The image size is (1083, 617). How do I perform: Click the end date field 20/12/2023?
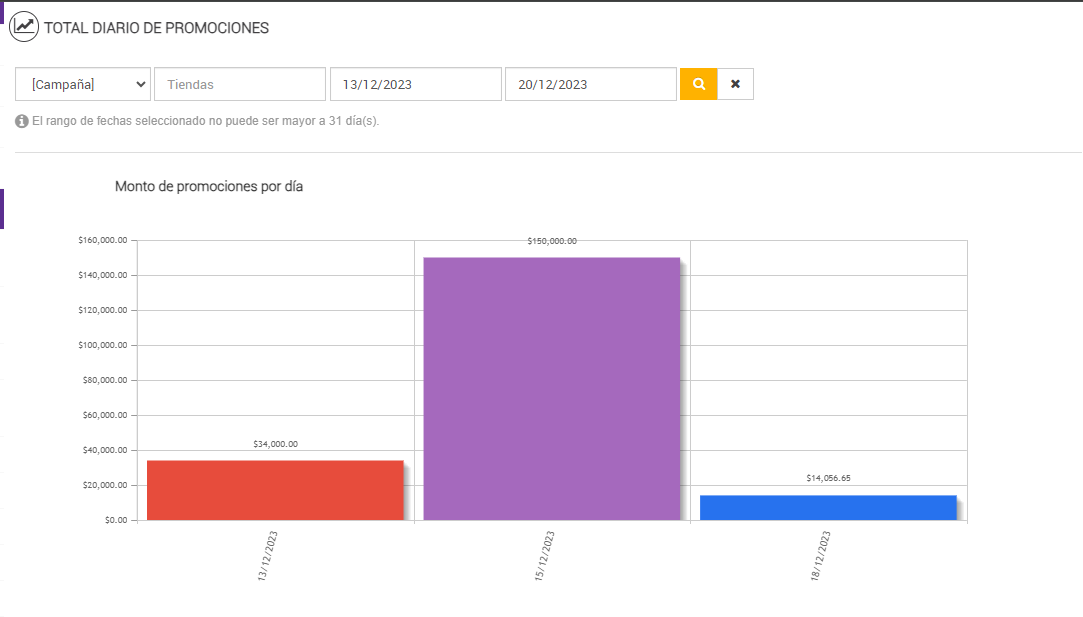click(590, 84)
